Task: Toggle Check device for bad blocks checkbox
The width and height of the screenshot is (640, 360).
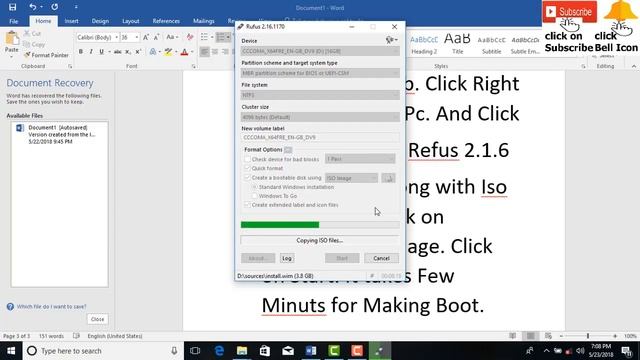Action: (247, 159)
